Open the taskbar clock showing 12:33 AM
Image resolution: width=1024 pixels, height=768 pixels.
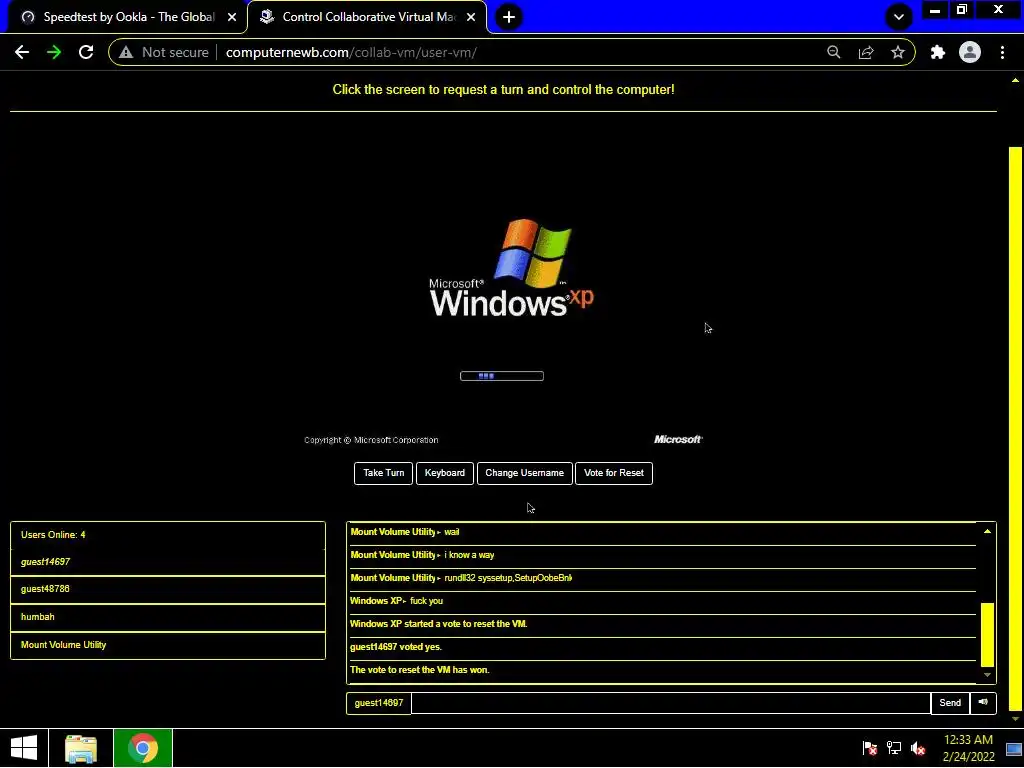point(968,748)
